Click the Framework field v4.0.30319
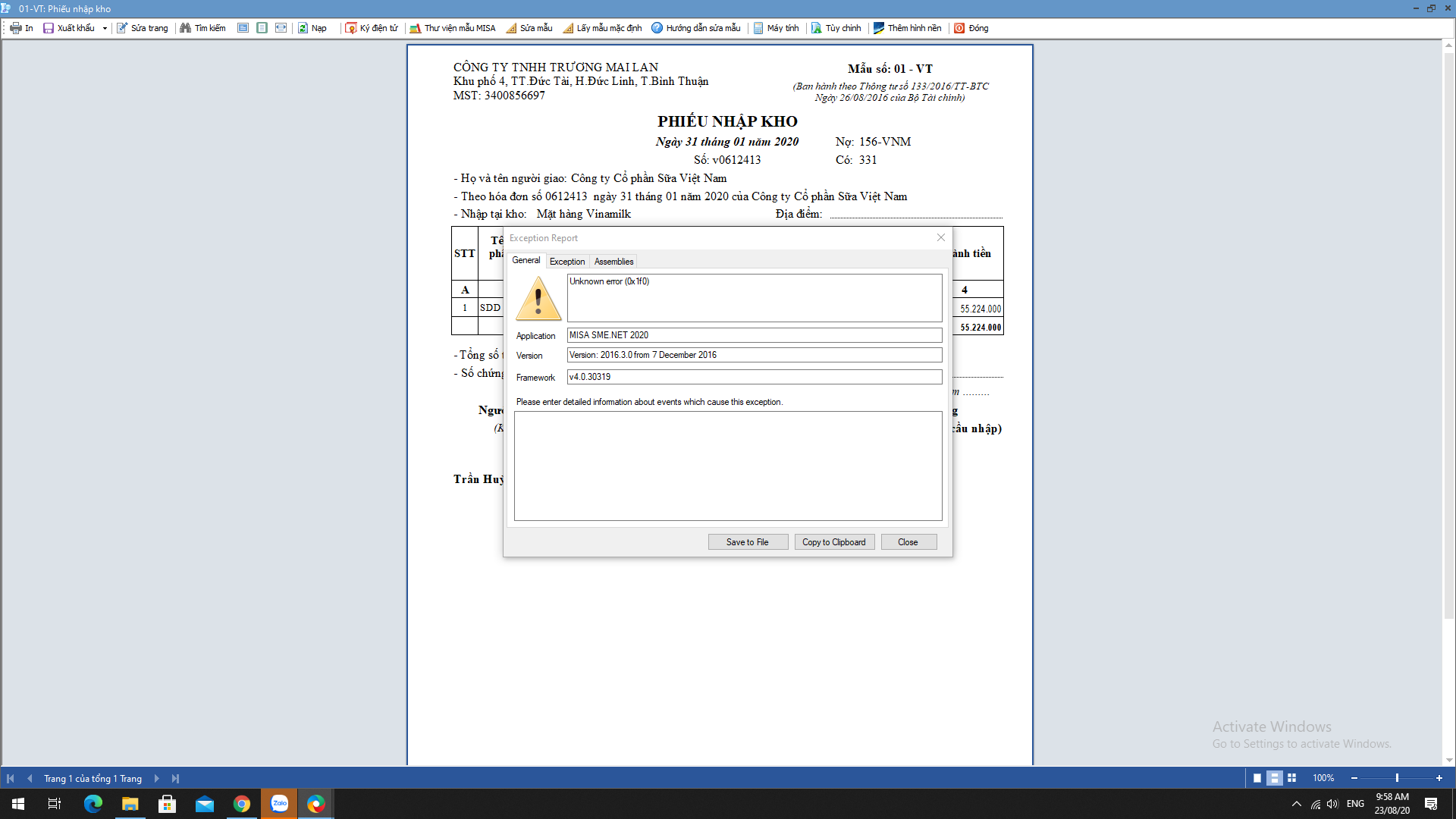1456x819 pixels. tap(755, 377)
